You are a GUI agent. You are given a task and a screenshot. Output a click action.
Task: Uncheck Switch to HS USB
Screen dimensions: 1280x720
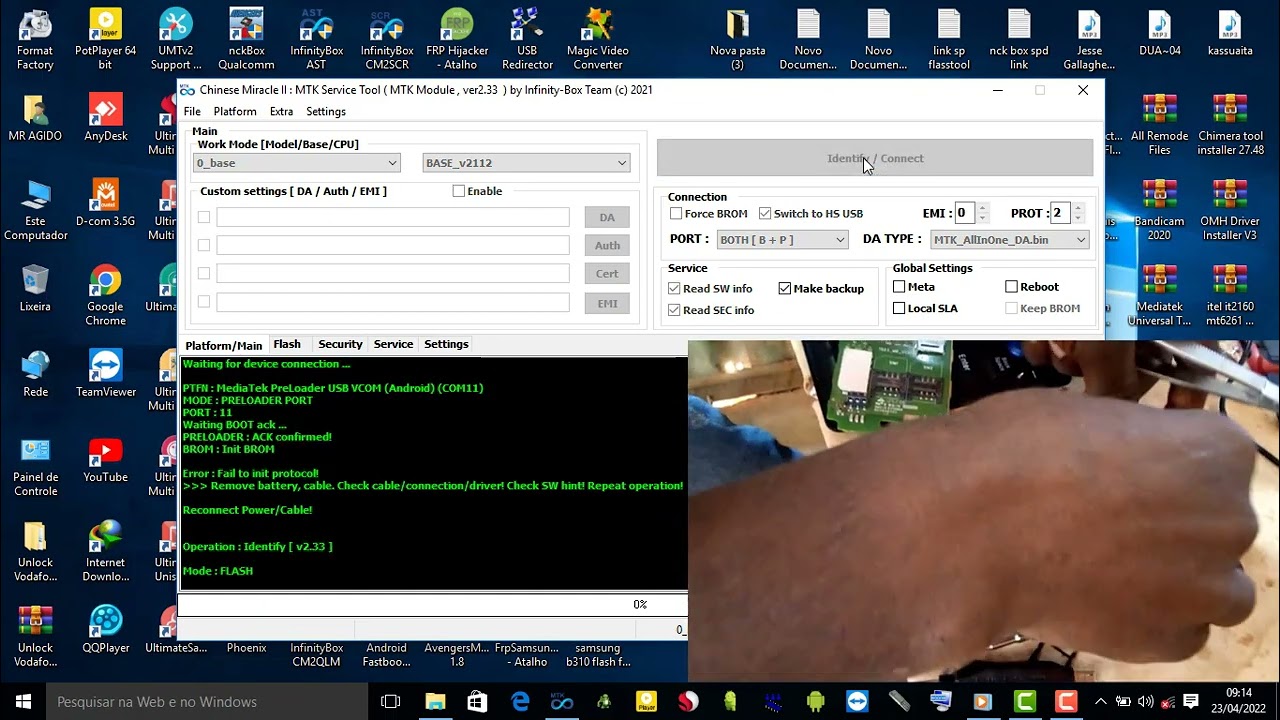click(765, 214)
